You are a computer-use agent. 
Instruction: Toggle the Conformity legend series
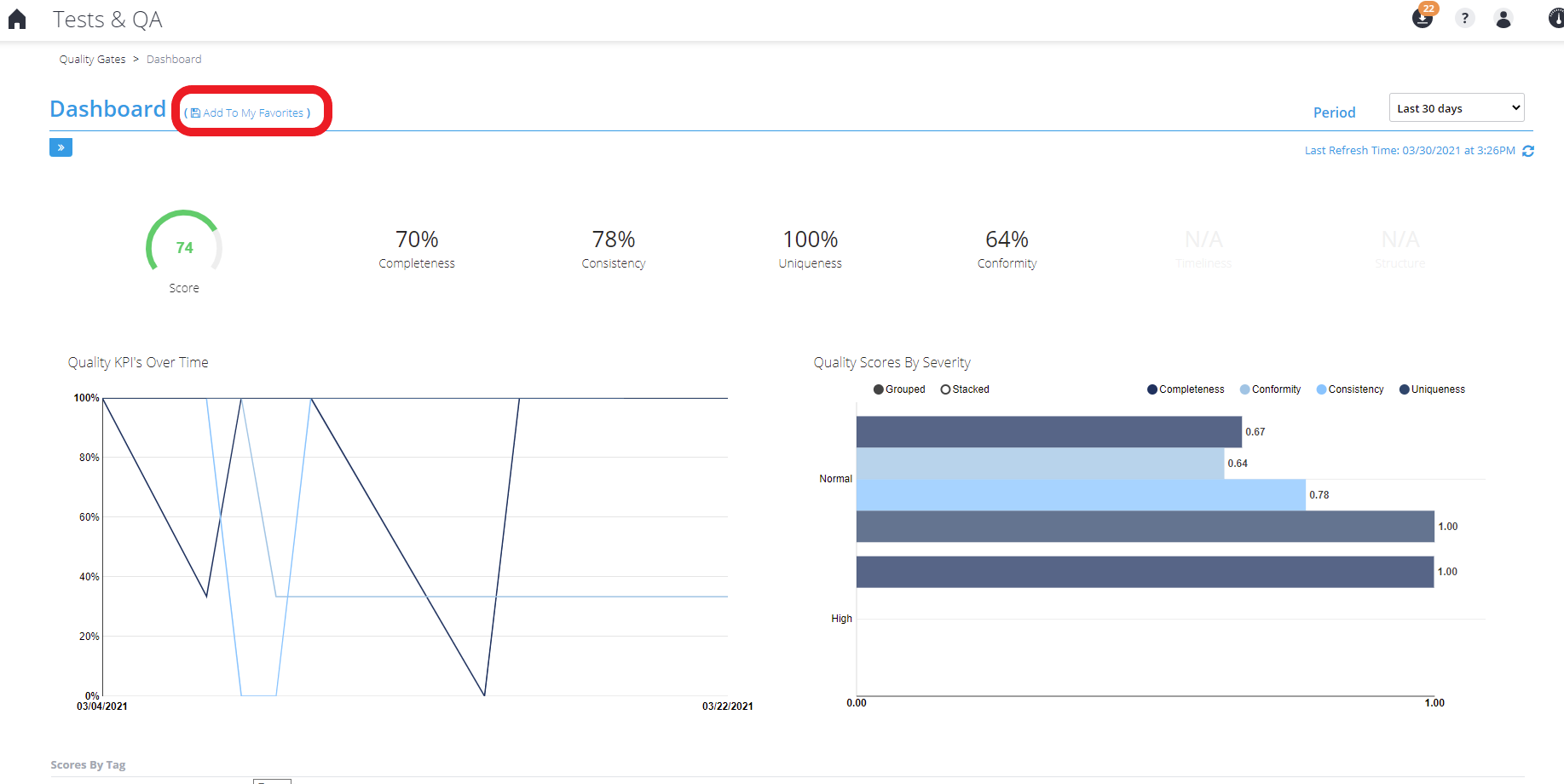pos(1270,389)
